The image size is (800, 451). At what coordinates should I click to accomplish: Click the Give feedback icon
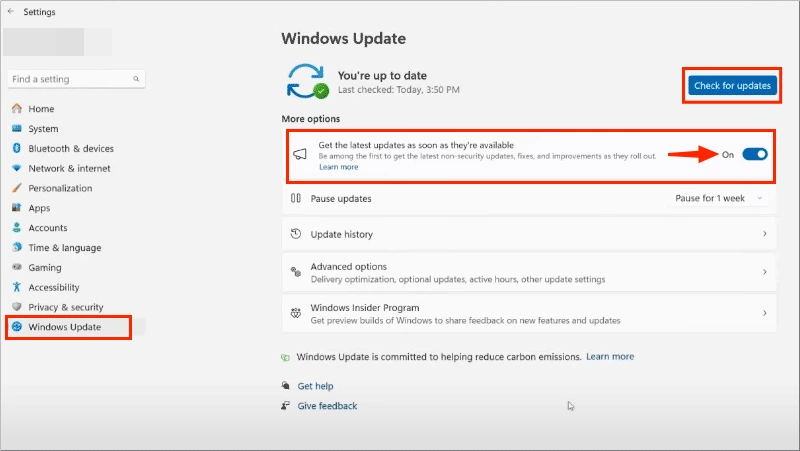[285, 406]
